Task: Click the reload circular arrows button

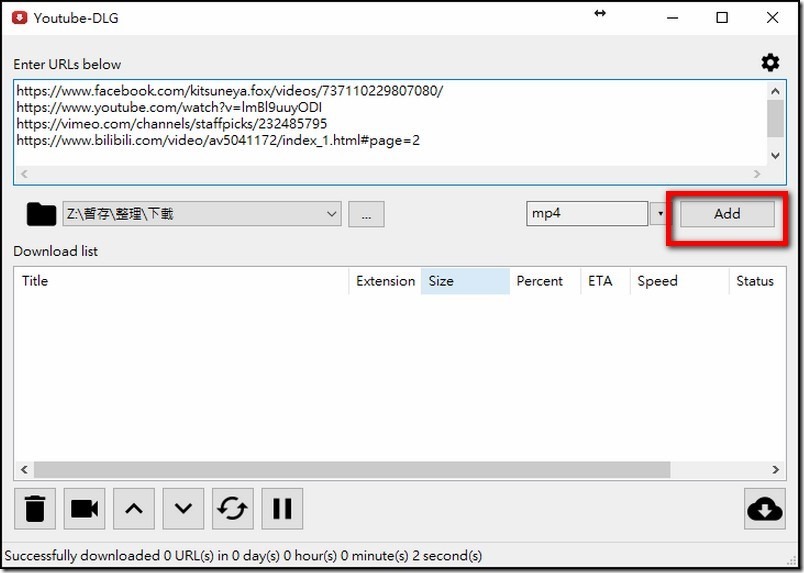Action: [x=233, y=509]
